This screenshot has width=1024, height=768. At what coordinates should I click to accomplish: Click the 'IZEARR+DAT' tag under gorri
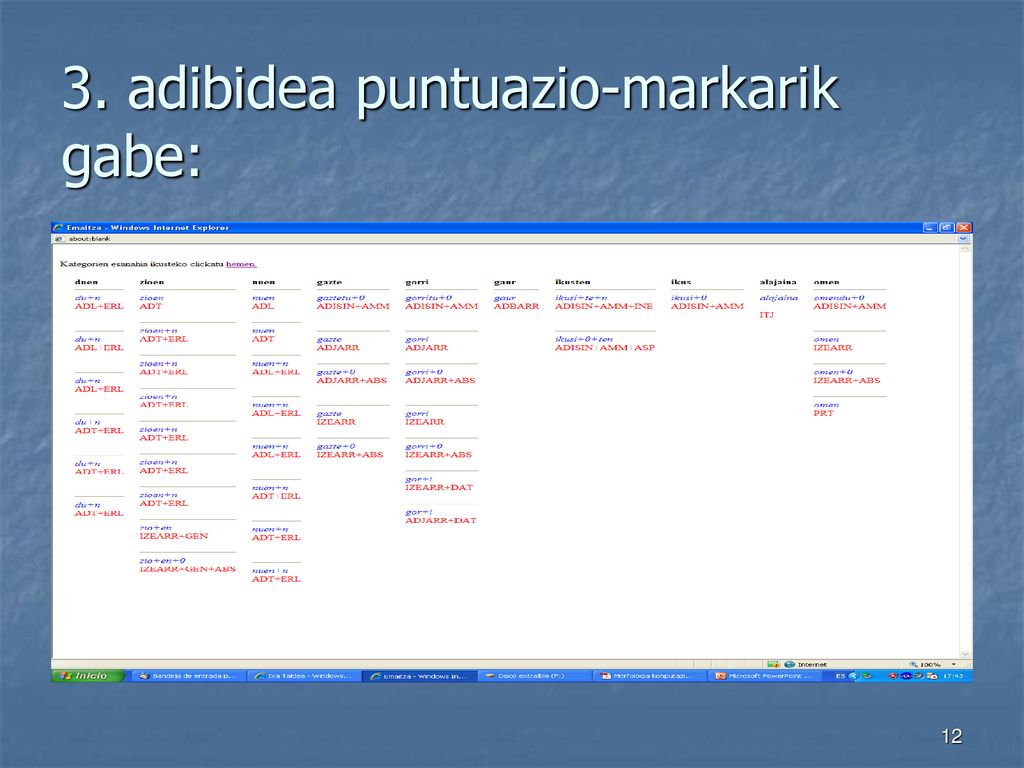click(x=439, y=488)
